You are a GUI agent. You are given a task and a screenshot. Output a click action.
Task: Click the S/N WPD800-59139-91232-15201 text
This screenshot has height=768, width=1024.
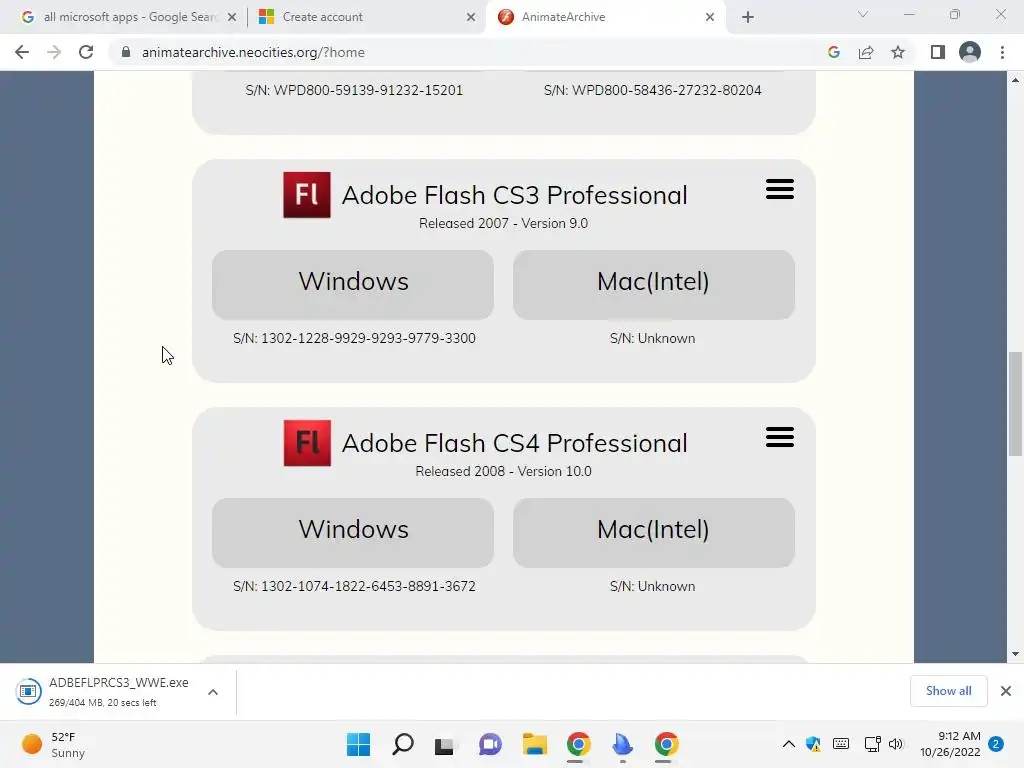coord(354,90)
